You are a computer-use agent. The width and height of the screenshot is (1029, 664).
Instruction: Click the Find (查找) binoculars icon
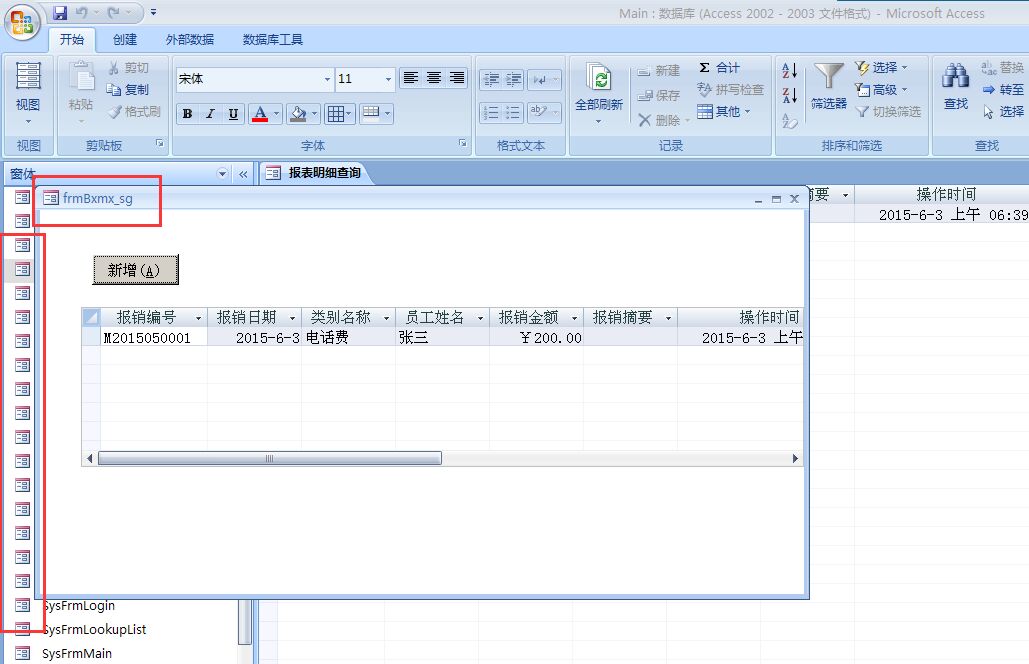pos(956,78)
